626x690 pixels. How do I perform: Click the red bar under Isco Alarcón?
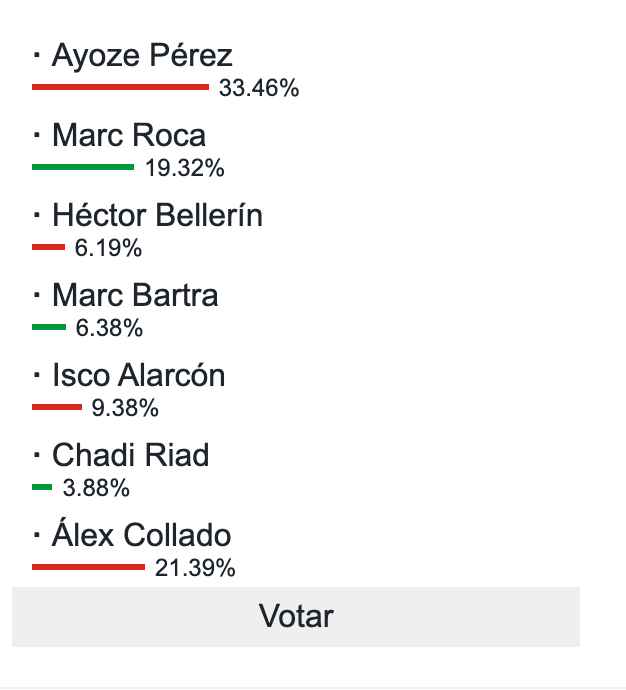point(56,407)
